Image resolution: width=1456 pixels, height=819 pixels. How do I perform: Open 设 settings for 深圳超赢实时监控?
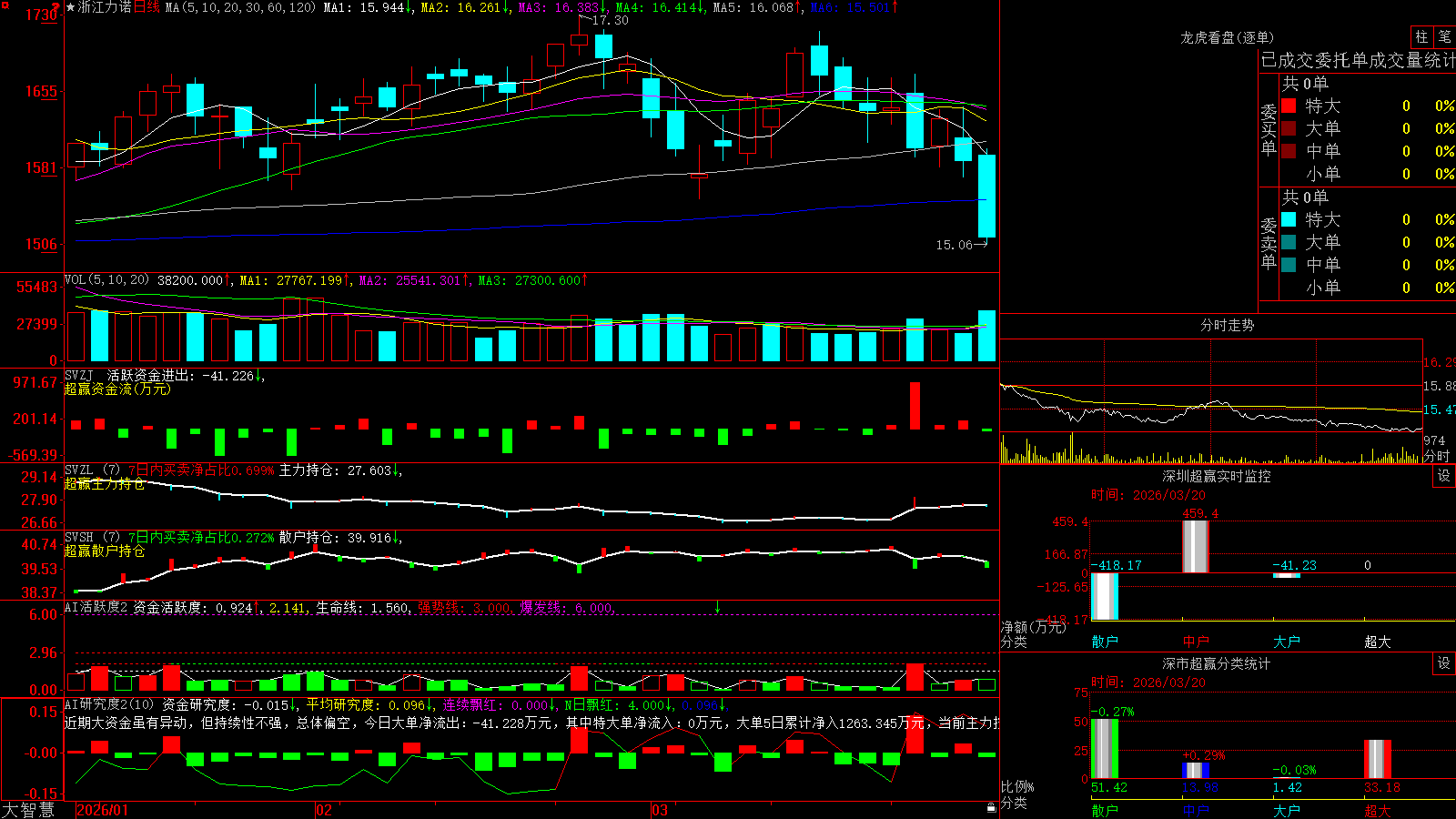pos(1443,476)
